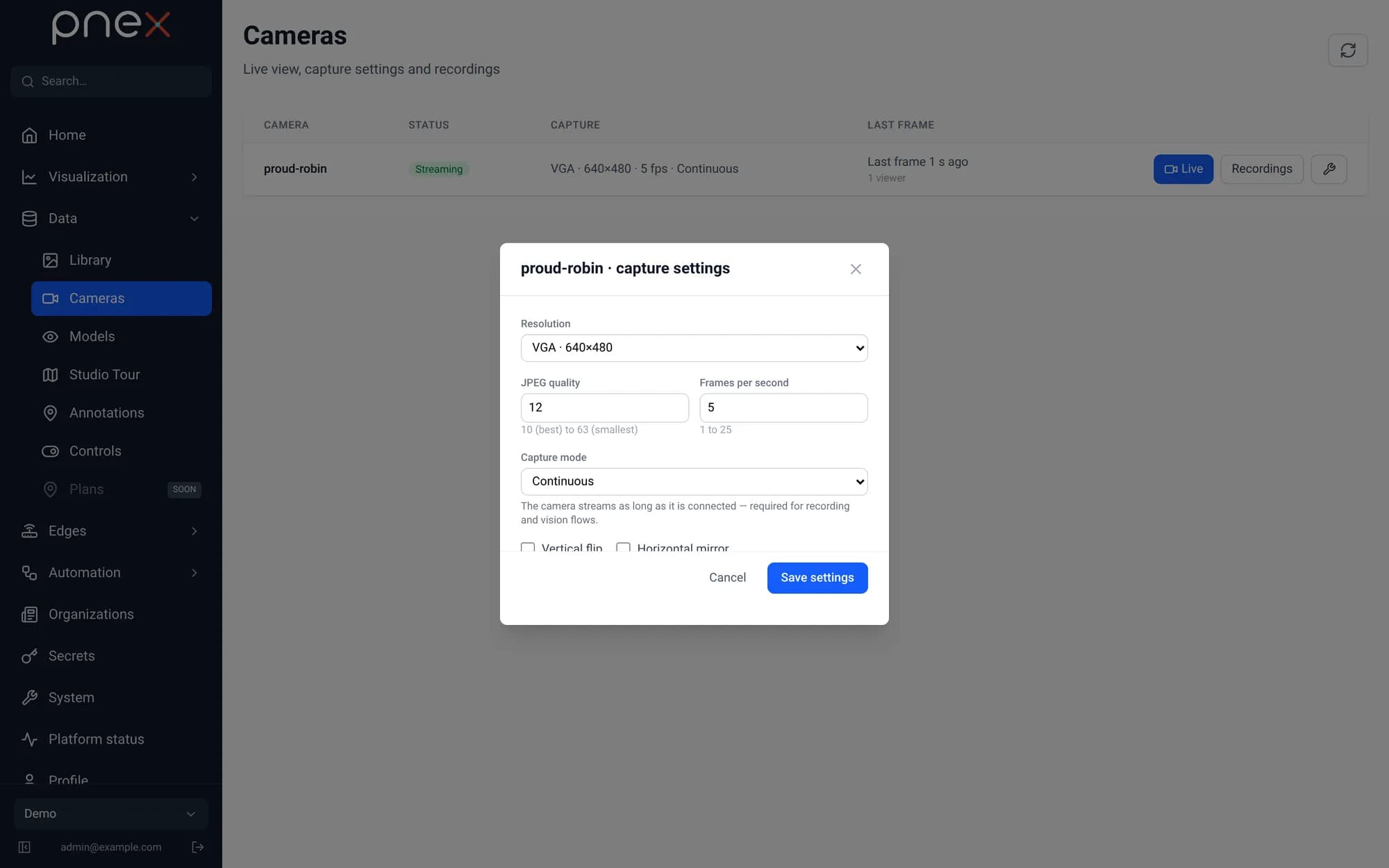Screen dimensions: 1389x868
Task: Open the System page
Action: (x=111, y=698)
